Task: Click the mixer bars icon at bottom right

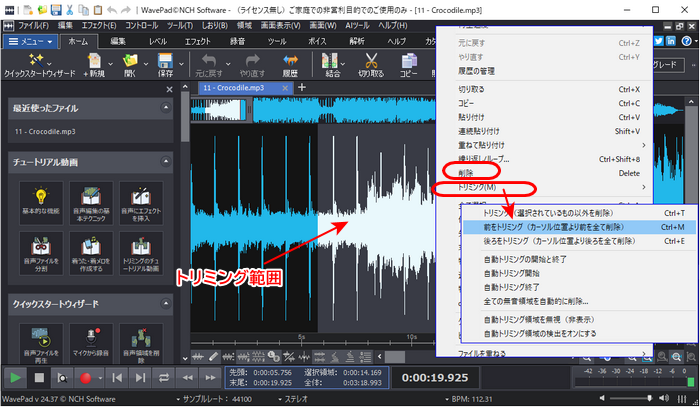Action: click(x=682, y=399)
